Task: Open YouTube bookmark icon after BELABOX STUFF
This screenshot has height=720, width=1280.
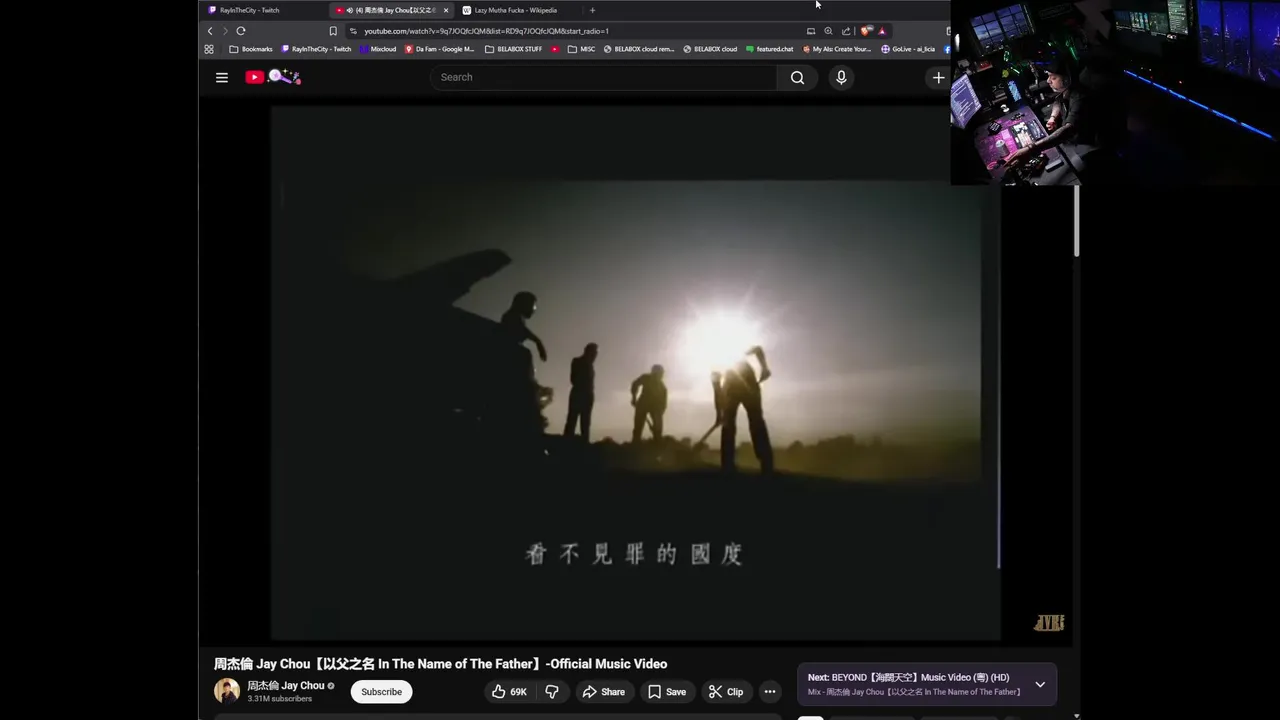Action: (555, 49)
